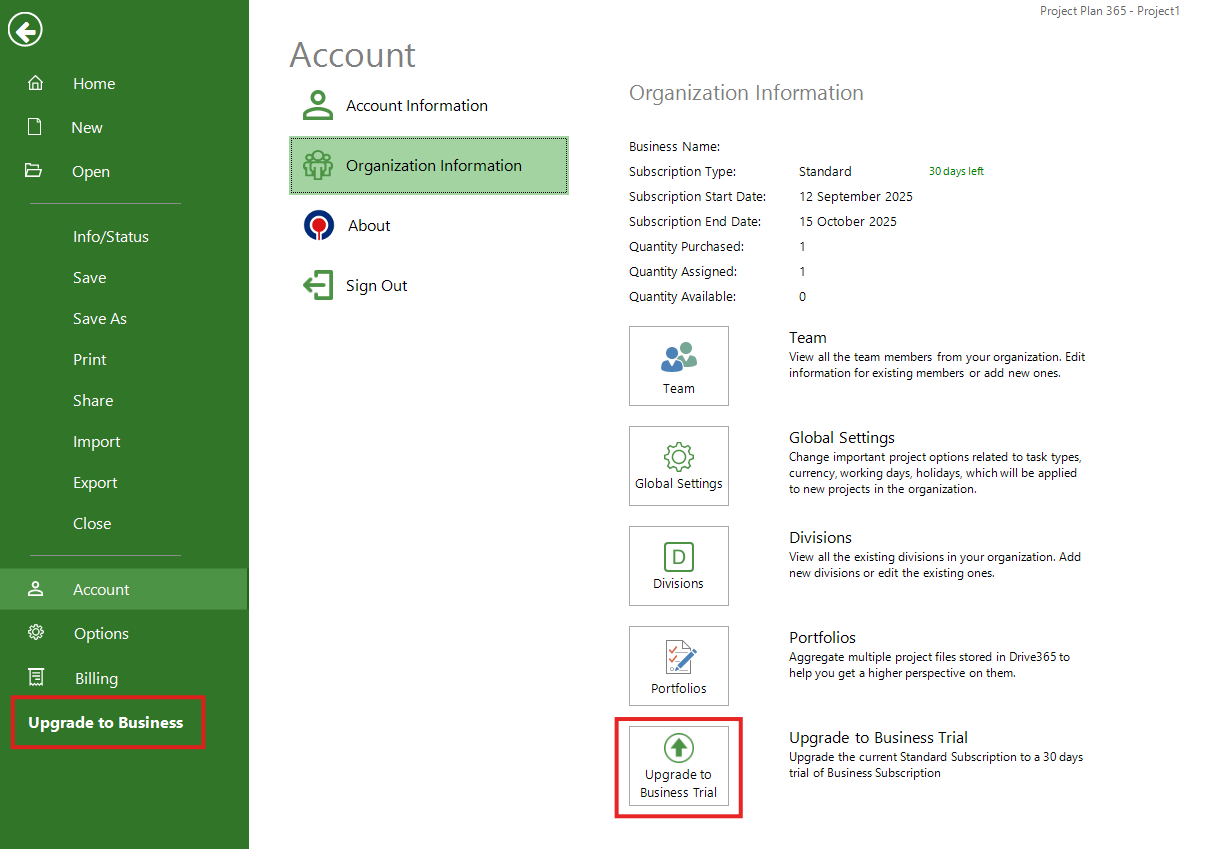
Task: Click the "Account" page heading
Action: 353,55
